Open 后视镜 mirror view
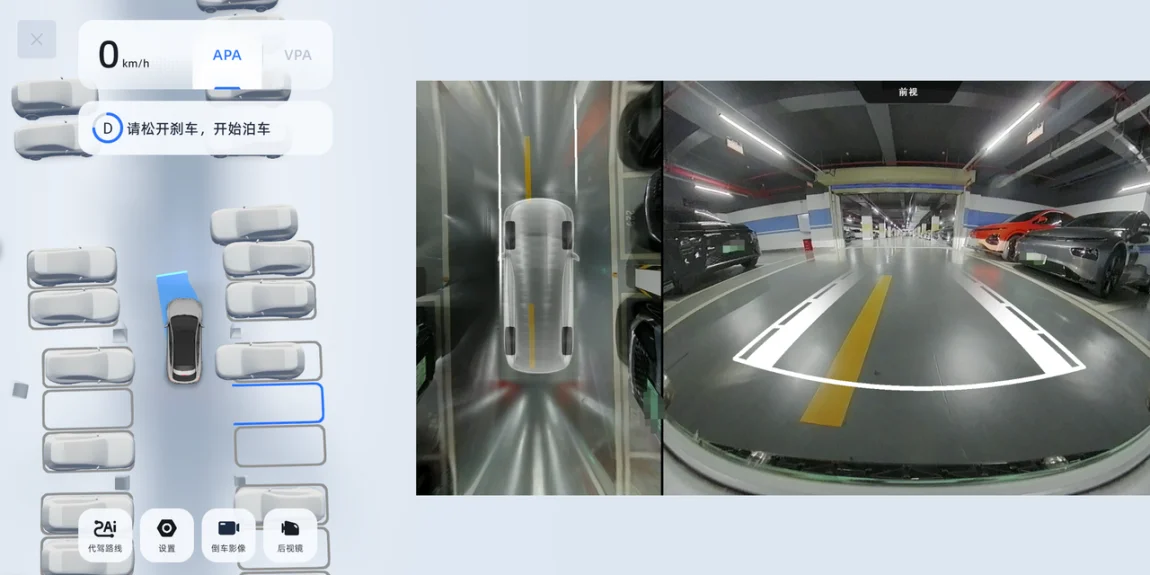 [290, 535]
